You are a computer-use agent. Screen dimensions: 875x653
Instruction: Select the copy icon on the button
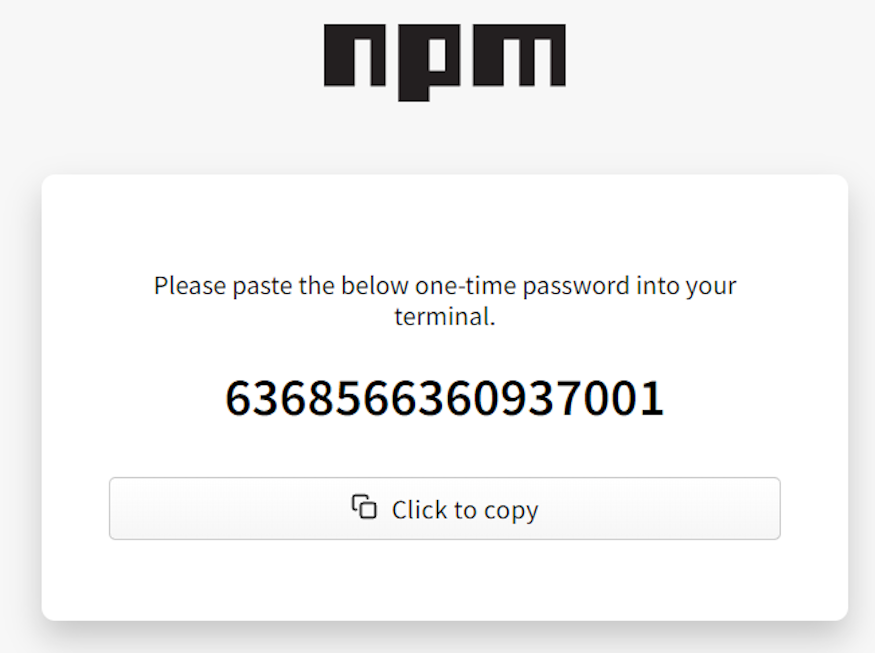coord(363,508)
